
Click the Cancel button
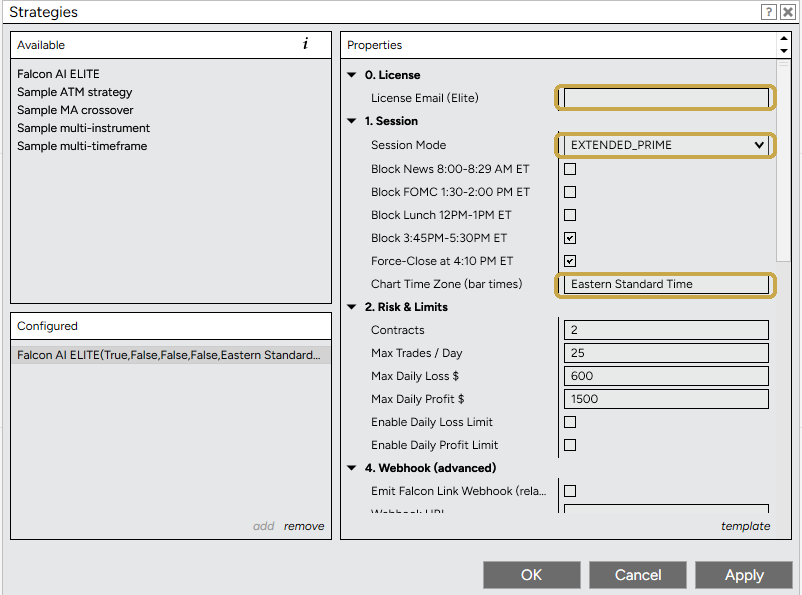tap(638, 575)
